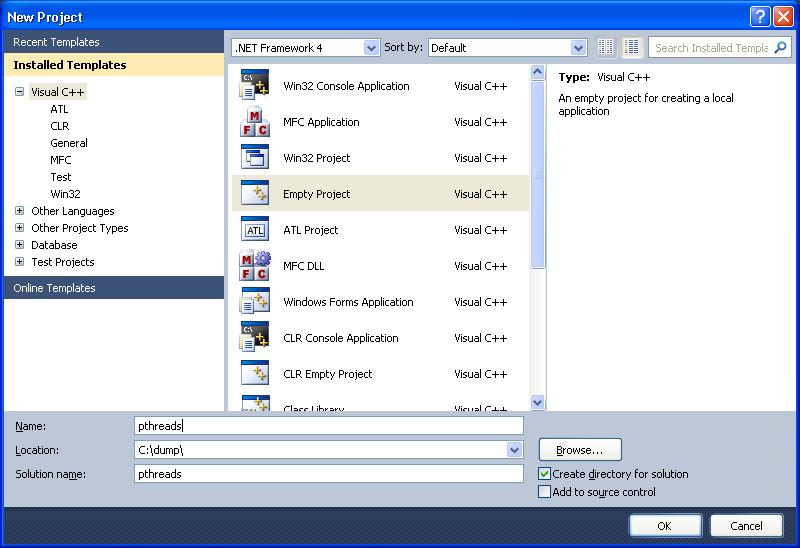
Task: Select Test under Visual C++
Action: [x=61, y=177]
